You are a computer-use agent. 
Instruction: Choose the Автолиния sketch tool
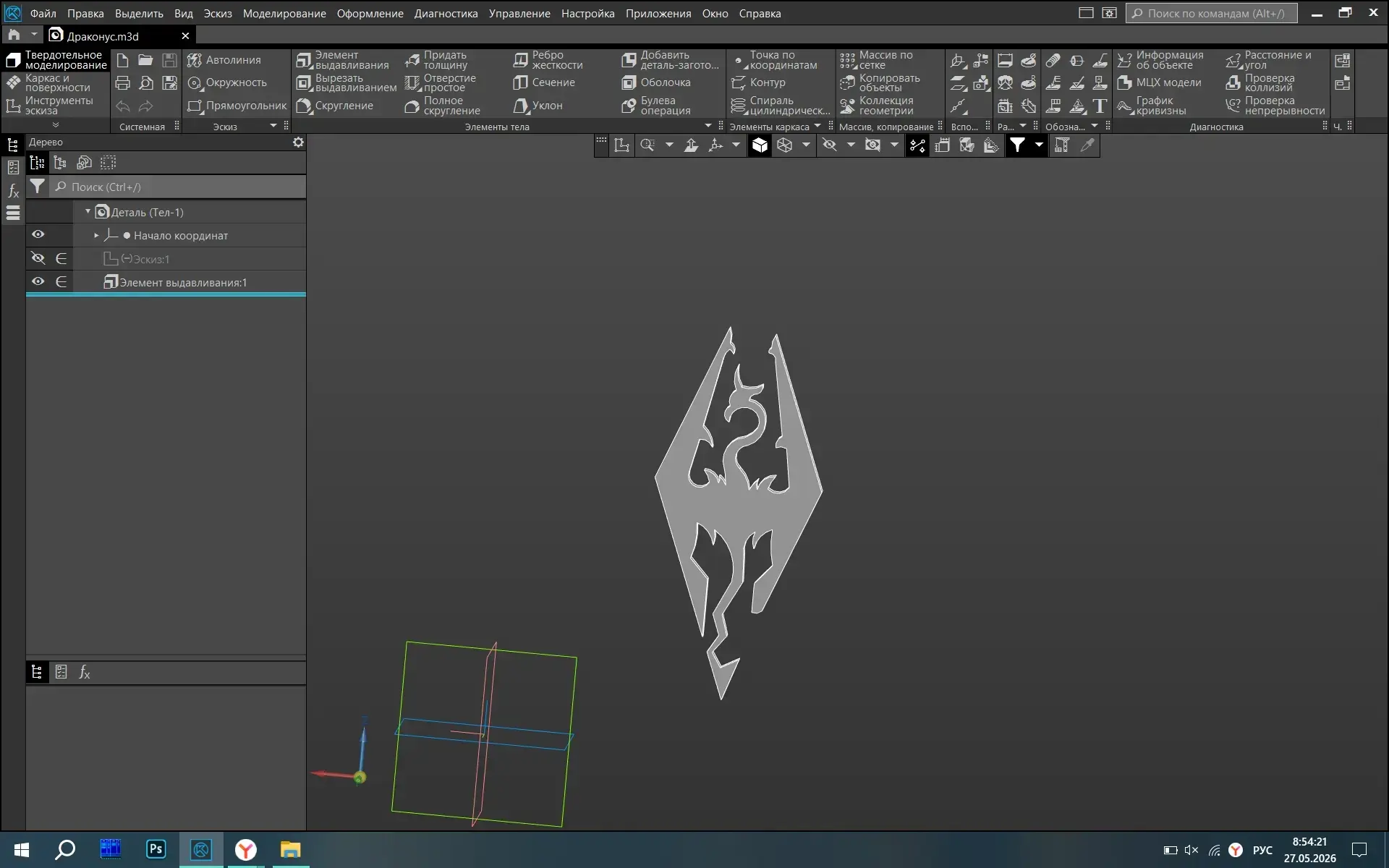224,60
